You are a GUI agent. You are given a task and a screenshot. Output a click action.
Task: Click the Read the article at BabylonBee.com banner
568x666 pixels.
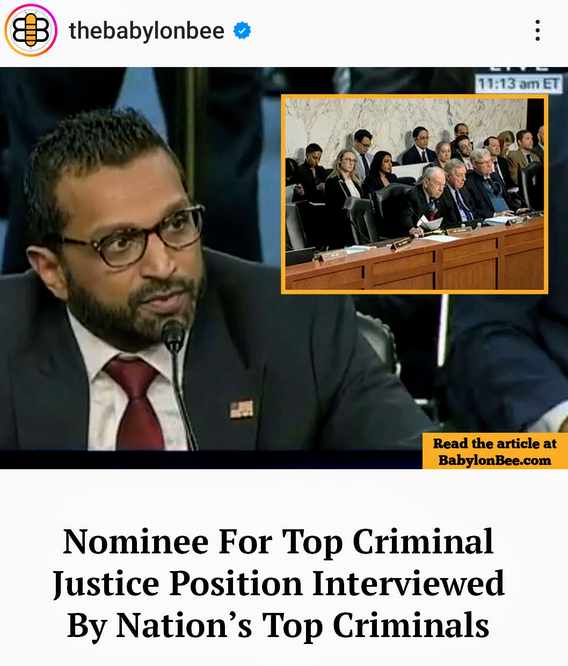[495, 451]
